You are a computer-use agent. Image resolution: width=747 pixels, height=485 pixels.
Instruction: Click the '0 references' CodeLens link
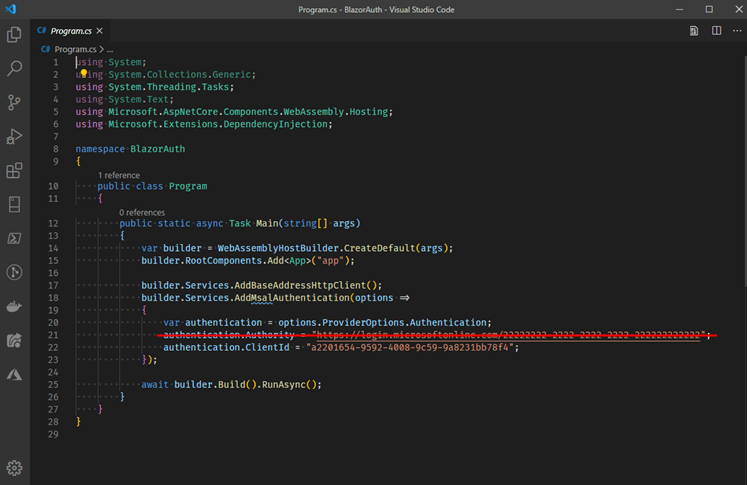click(x=142, y=212)
